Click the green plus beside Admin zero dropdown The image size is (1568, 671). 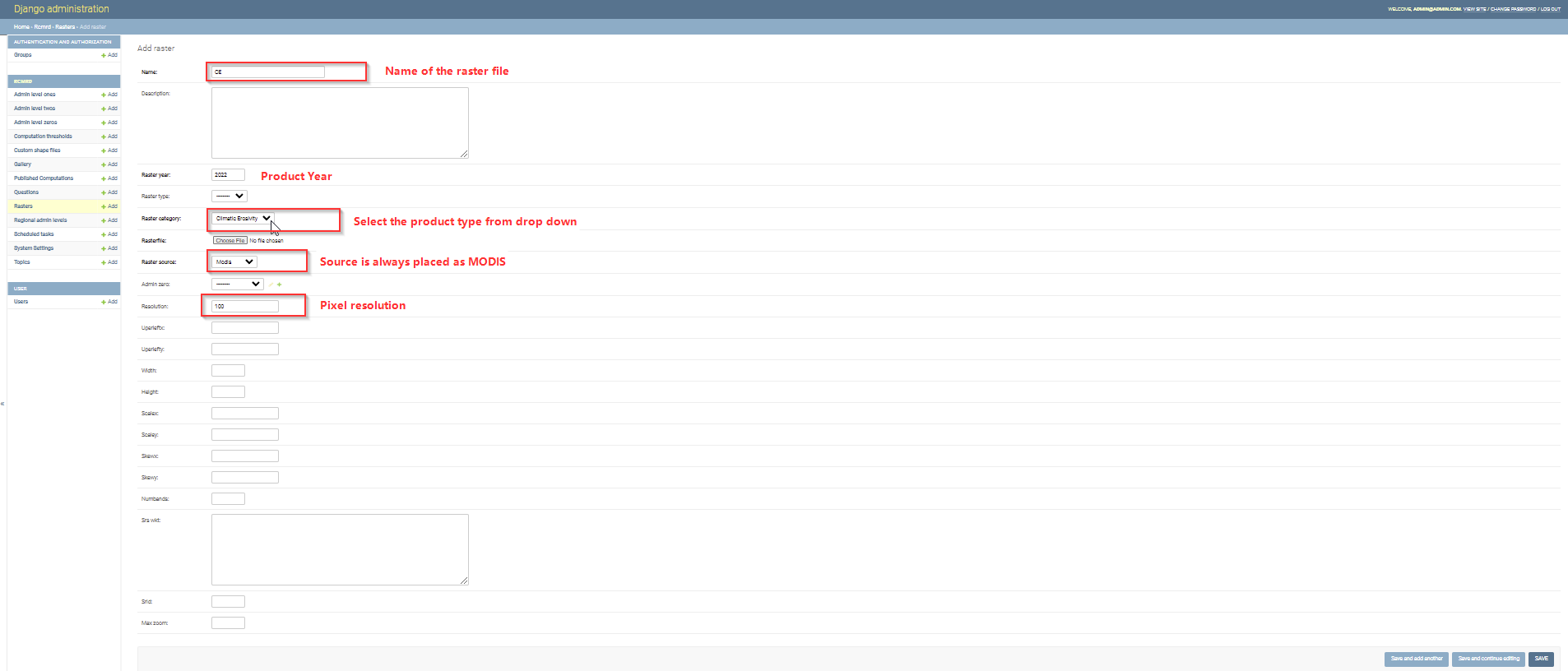pos(280,285)
